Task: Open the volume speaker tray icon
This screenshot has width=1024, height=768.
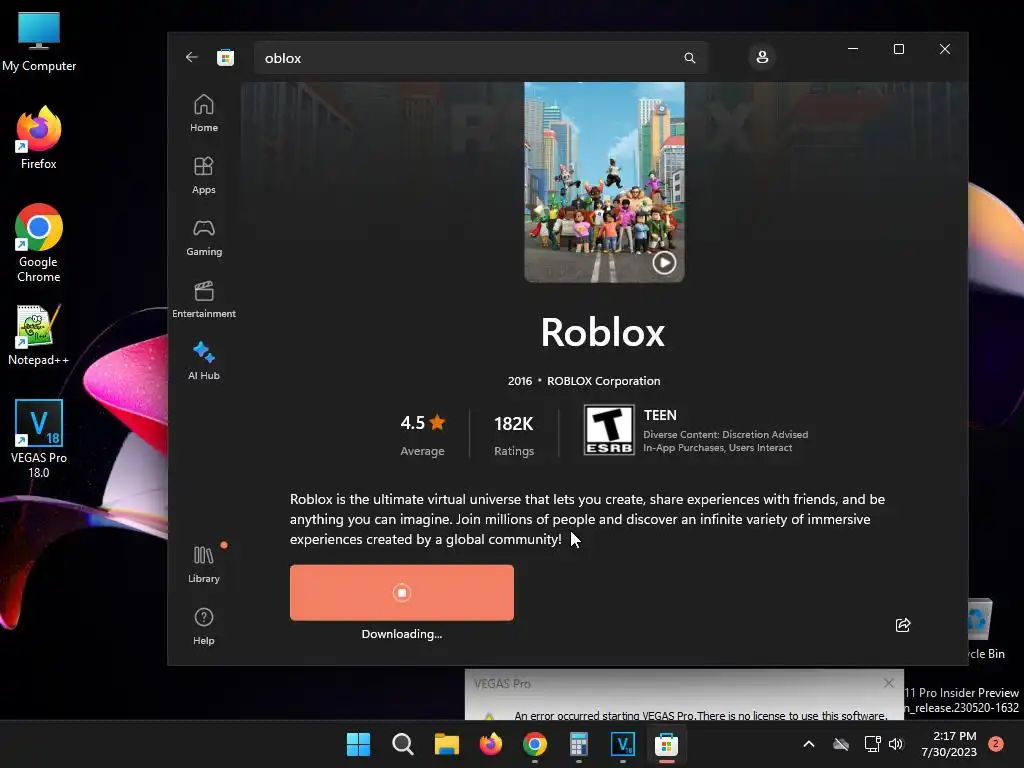Action: tap(896, 744)
